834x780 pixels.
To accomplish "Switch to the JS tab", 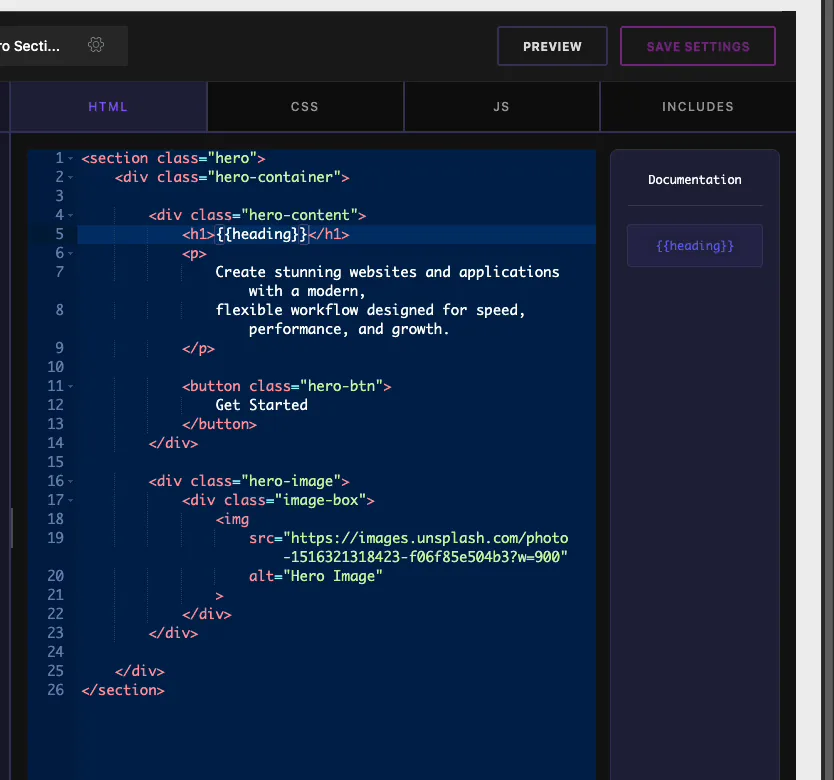I will pos(501,106).
